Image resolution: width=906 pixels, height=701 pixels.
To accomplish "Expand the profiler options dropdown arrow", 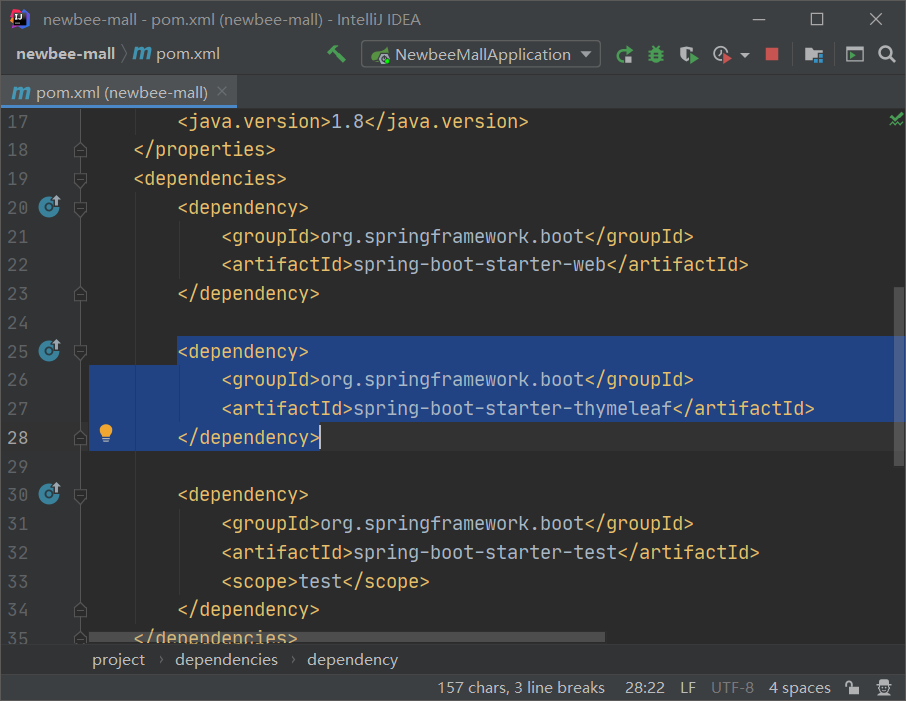I will click(x=745, y=55).
